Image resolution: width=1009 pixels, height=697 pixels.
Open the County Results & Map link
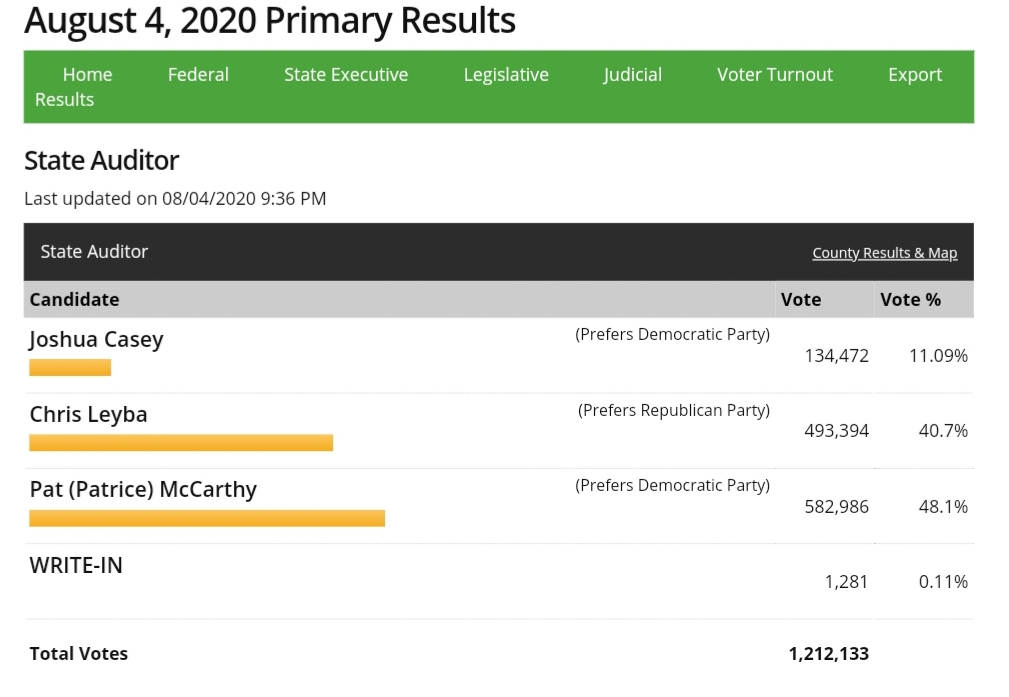point(884,253)
